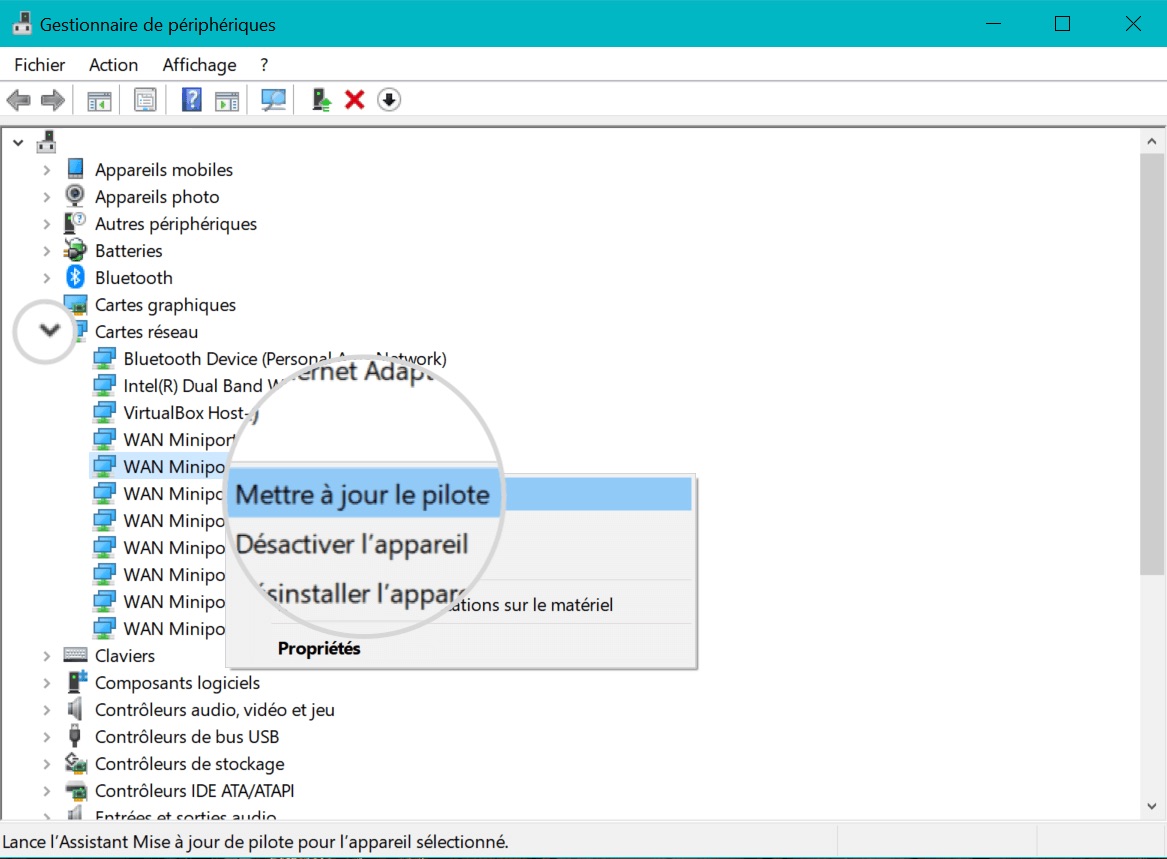This screenshot has width=1167, height=859.
Task: Click the Update driver toolbar icon
Action: [x=321, y=100]
